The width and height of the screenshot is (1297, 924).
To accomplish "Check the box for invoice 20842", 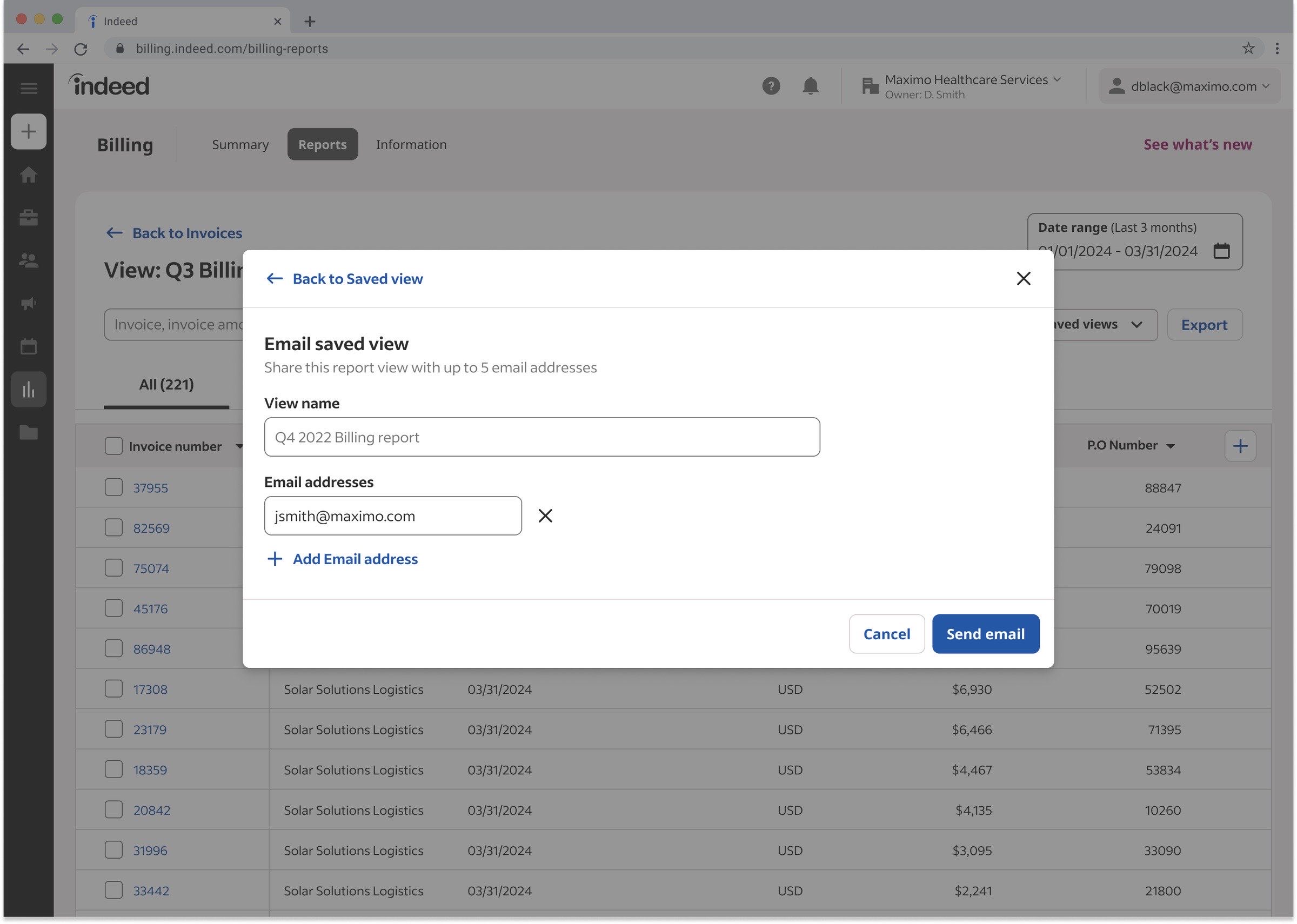I will 114,810.
